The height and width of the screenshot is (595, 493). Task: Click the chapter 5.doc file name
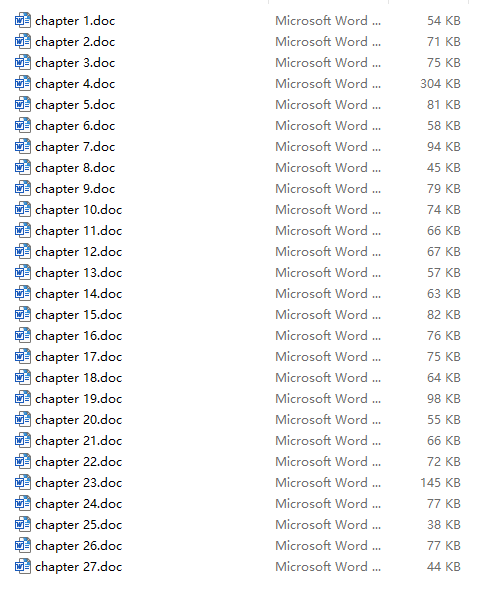[75, 105]
